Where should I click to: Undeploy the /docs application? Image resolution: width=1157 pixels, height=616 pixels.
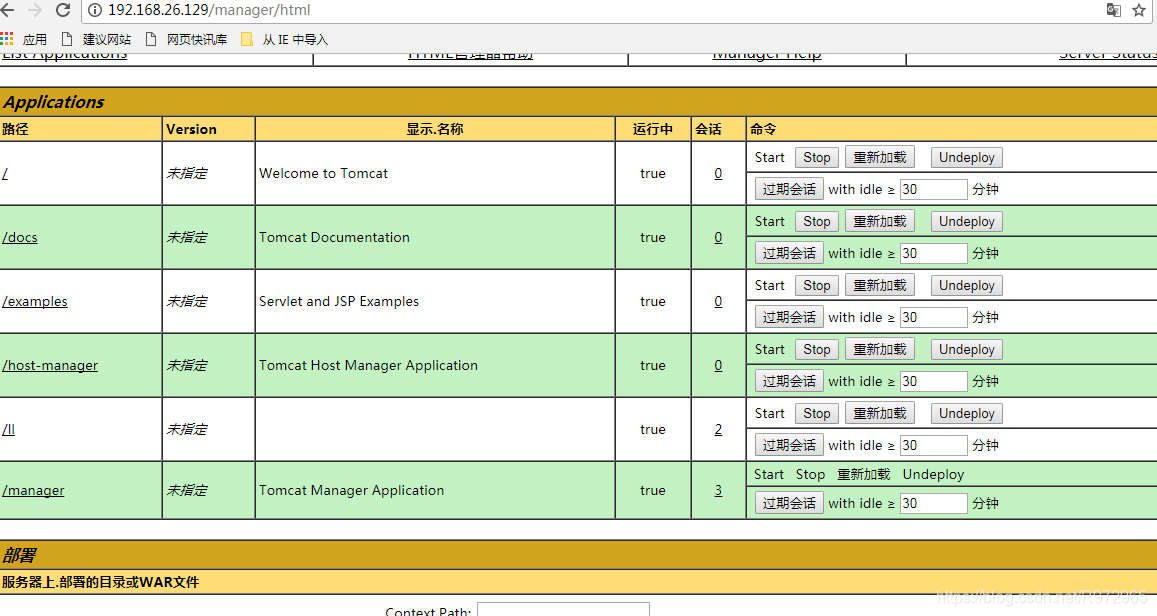pyautogui.click(x=967, y=221)
